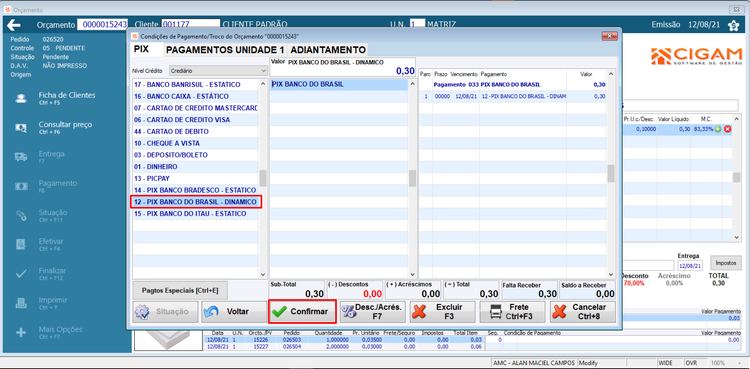
Task: Click the Cliente code field 001177
Action: pos(190,25)
